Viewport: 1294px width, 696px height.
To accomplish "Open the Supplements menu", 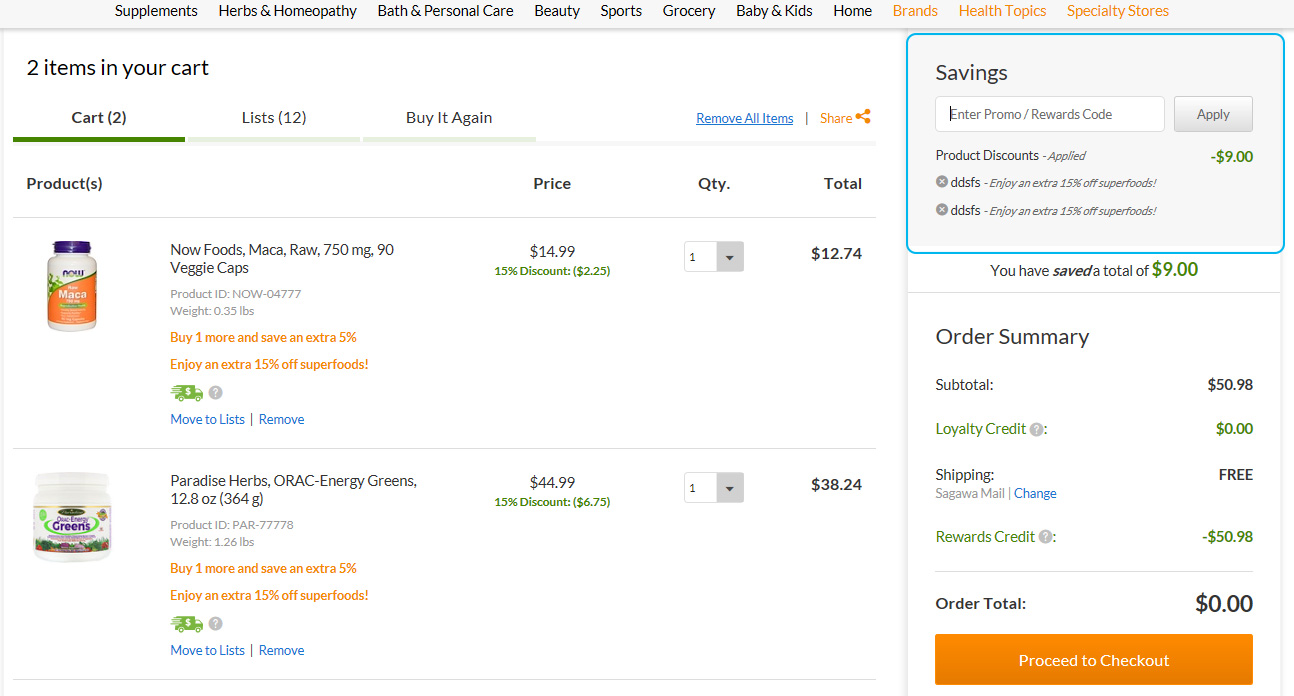I will click(156, 11).
